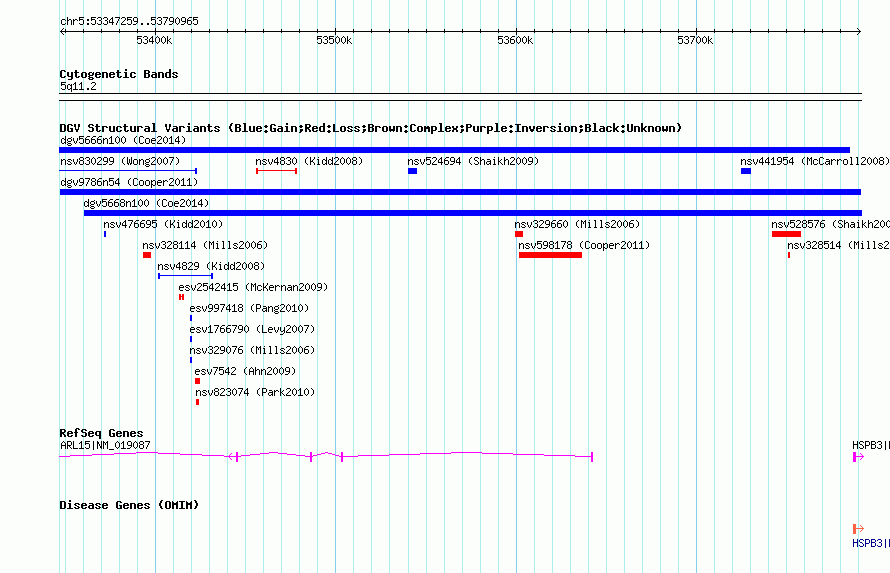Image resolution: width=890 pixels, height=573 pixels.
Task: Click the blue esv997418 marker
Action: [x=191, y=318]
